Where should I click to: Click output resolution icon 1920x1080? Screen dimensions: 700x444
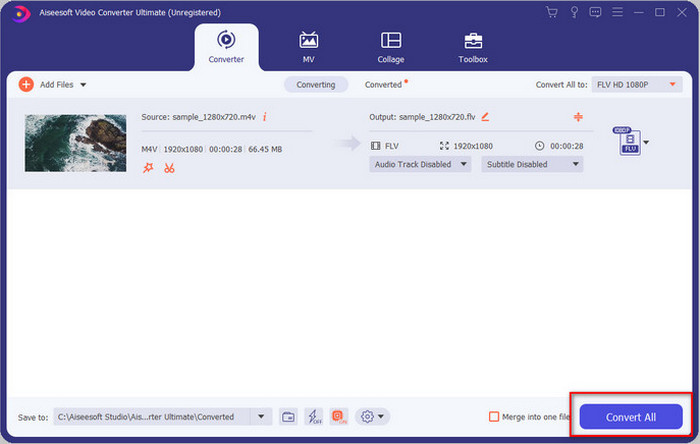[x=444, y=146]
